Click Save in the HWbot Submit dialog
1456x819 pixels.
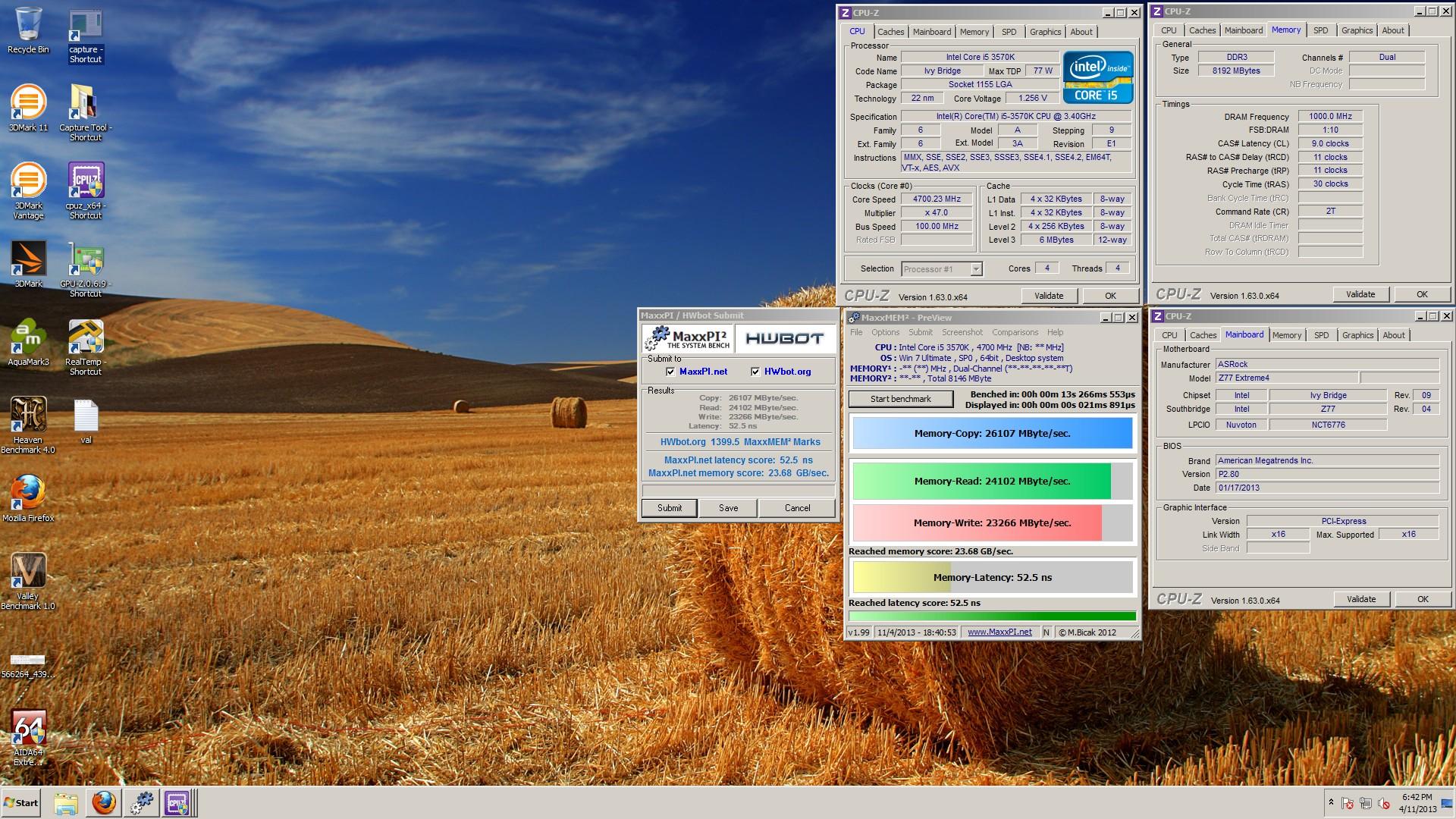pyautogui.click(x=728, y=508)
